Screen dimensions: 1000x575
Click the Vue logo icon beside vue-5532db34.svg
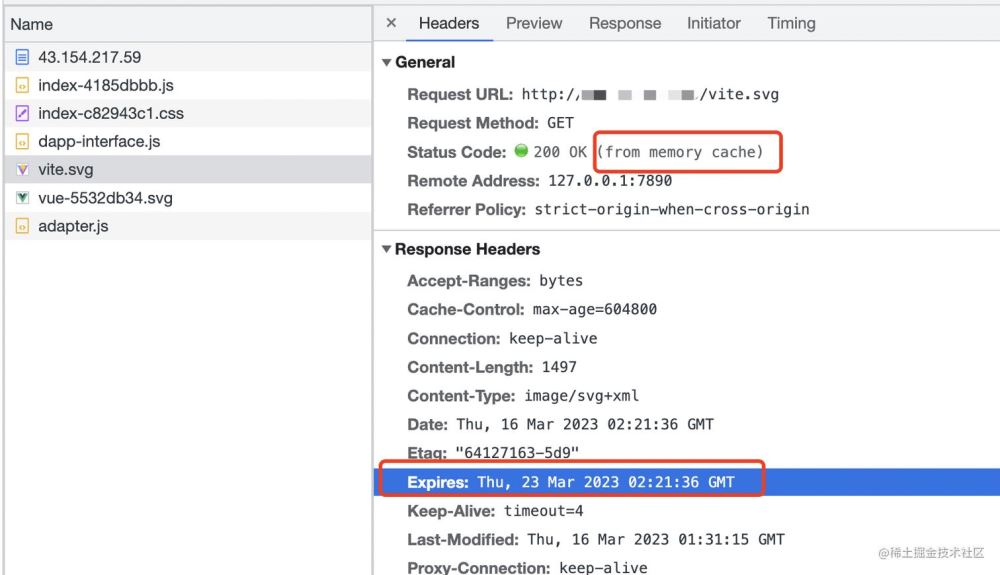click(x=22, y=198)
